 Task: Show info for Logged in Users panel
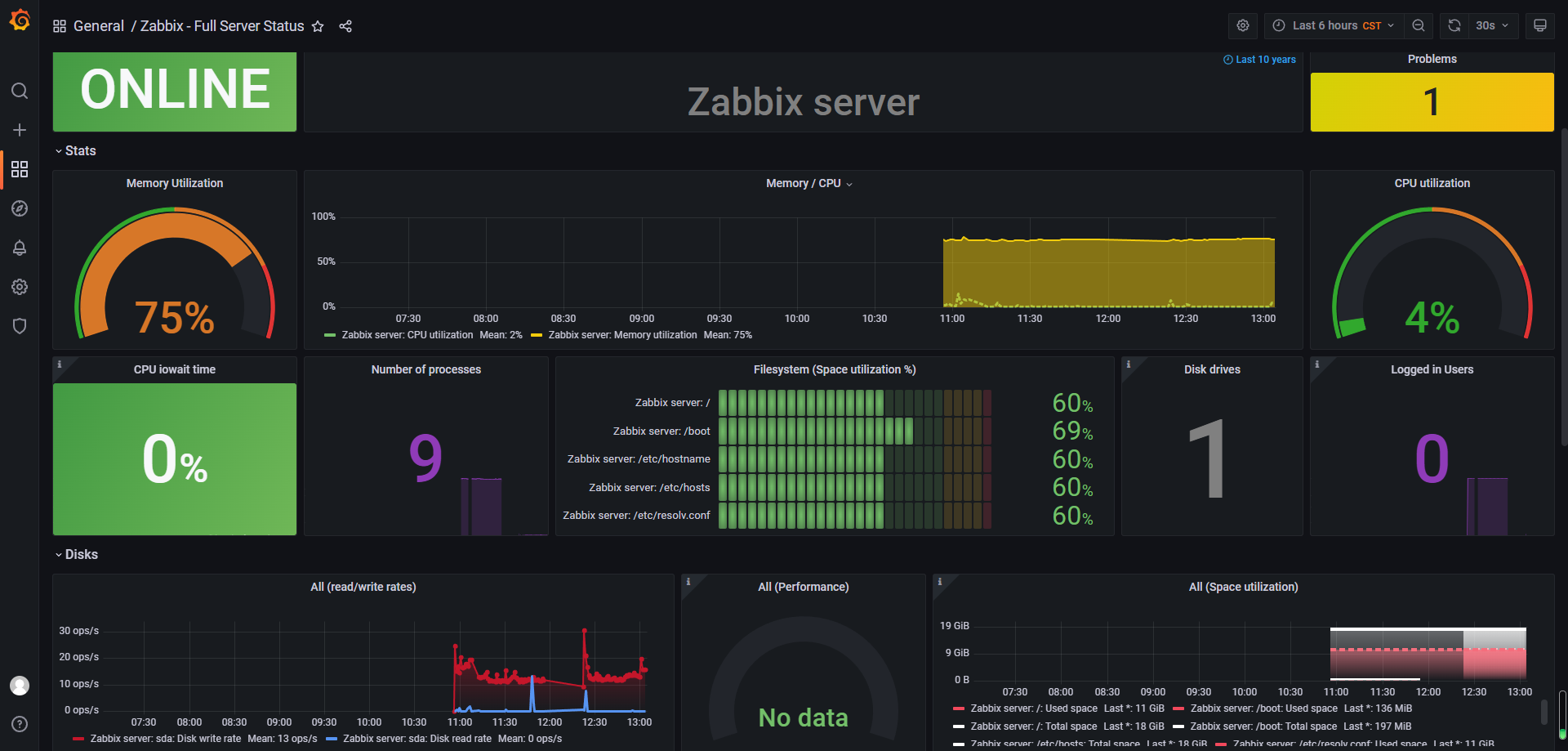tap(1316, 364)
